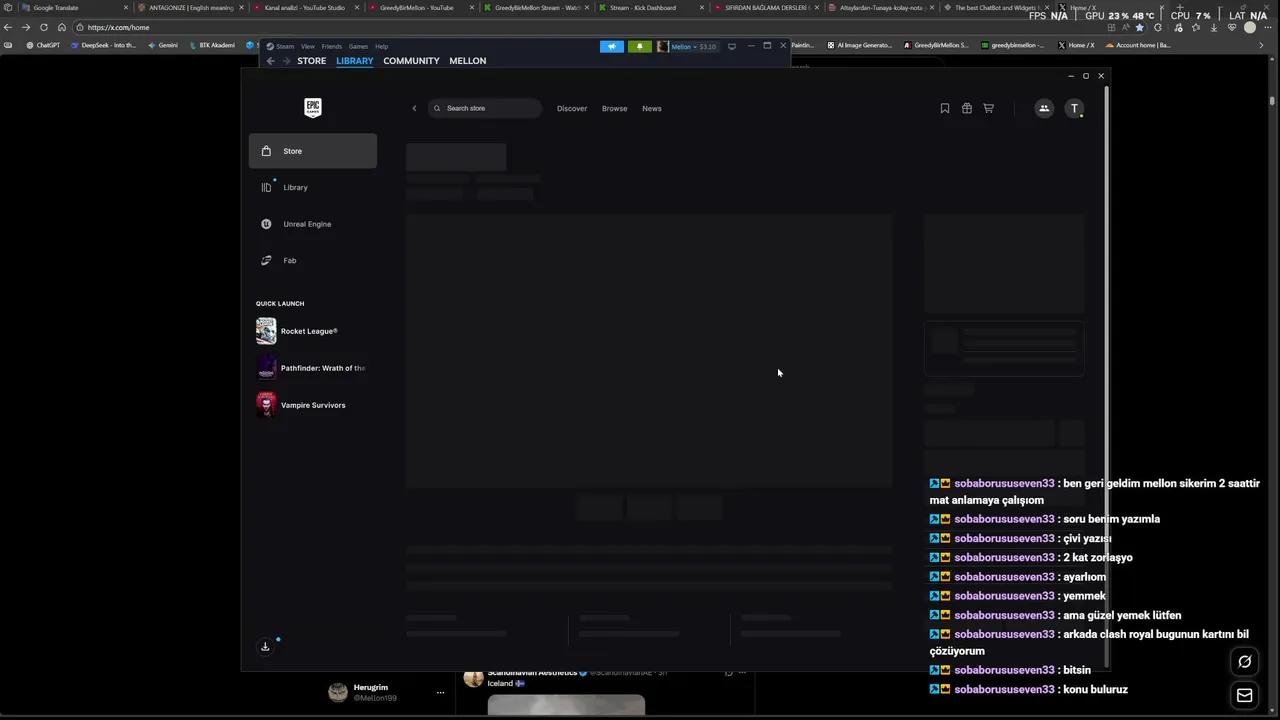Click the Steam back navigation arrow

pos(270,61)
